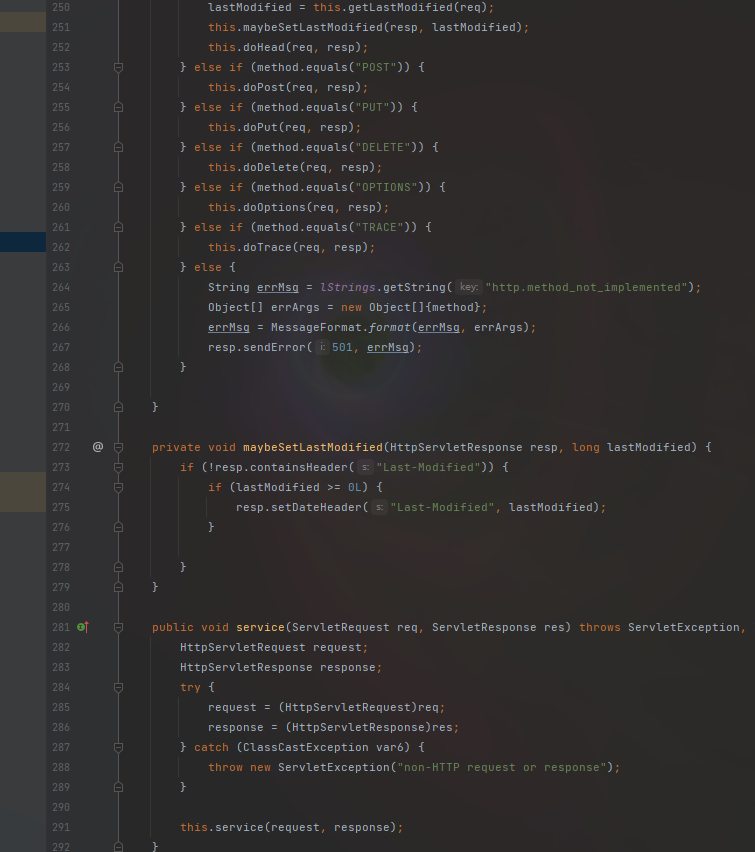Click the fold end marker on line 270
755x852 pixels.
point(118,407)
